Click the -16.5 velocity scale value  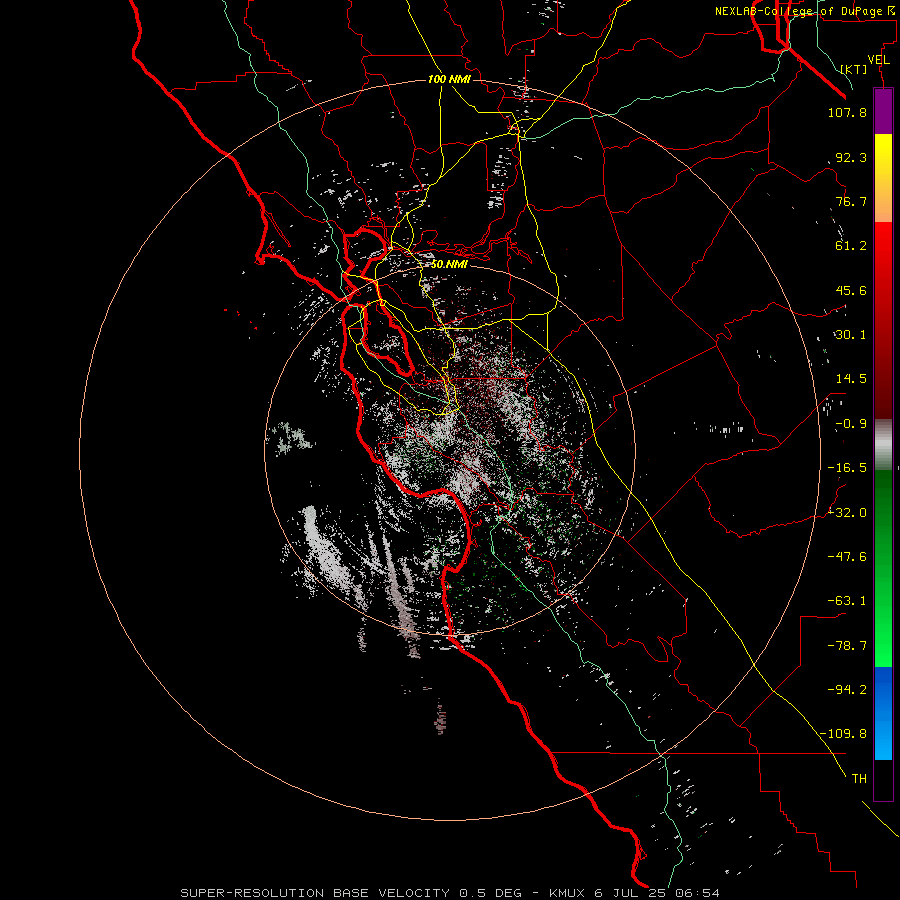pyautogui.click(x=847, y=468)
